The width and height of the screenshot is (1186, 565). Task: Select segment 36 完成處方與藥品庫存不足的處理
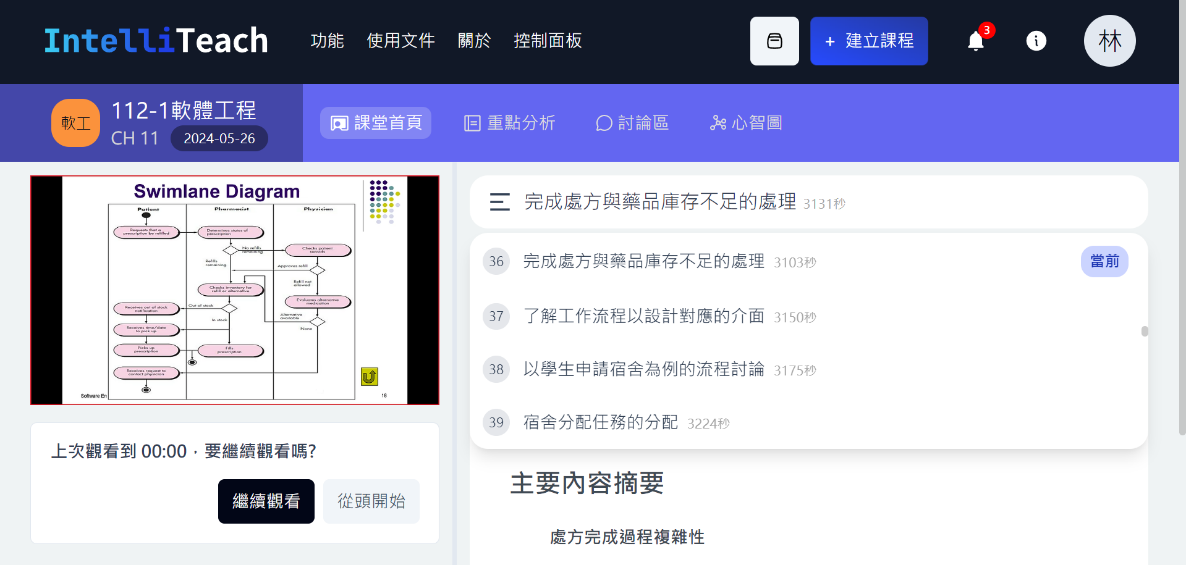pos(809,262)
